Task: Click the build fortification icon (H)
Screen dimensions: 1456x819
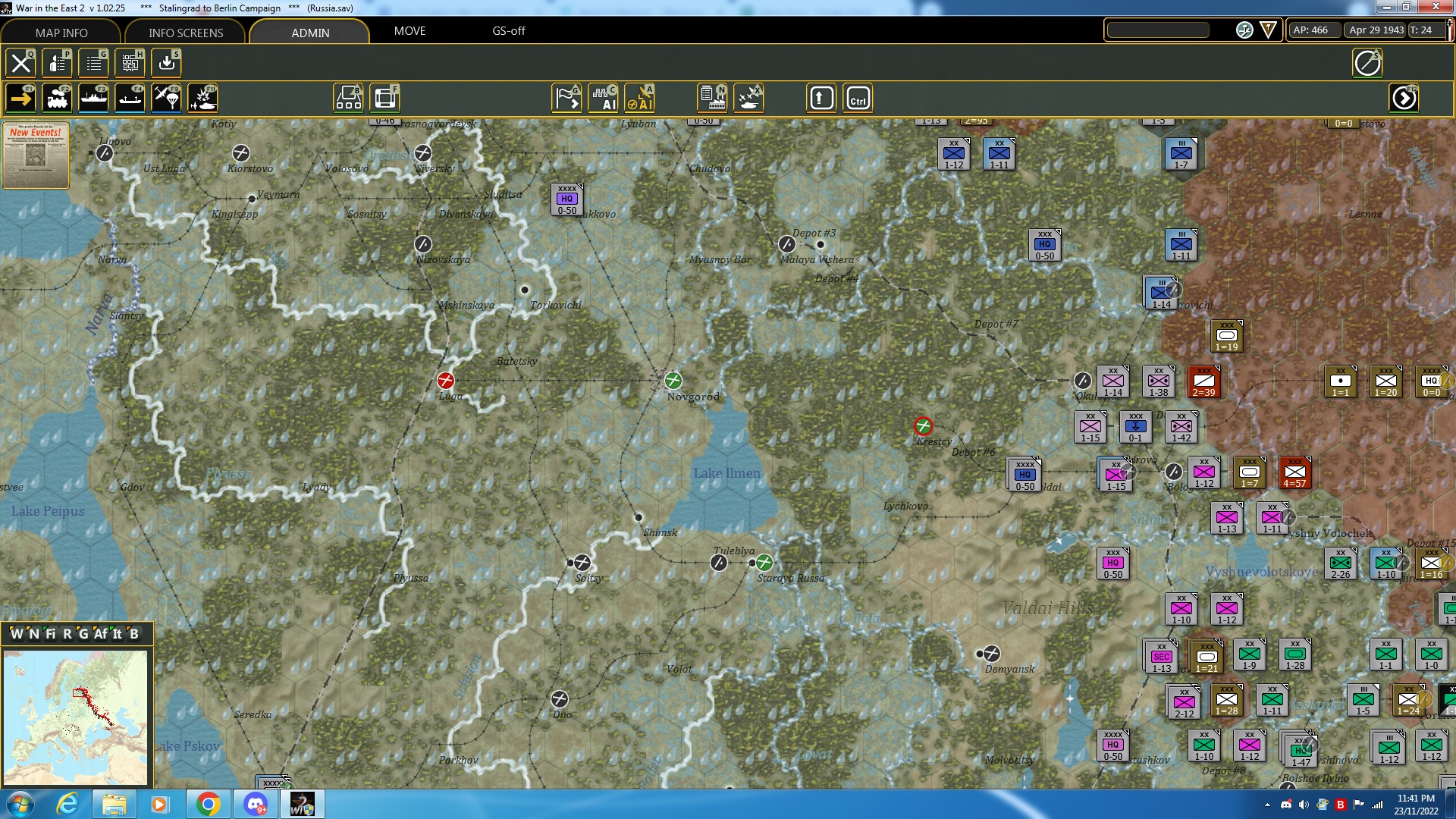Action: tap(130, 63)
